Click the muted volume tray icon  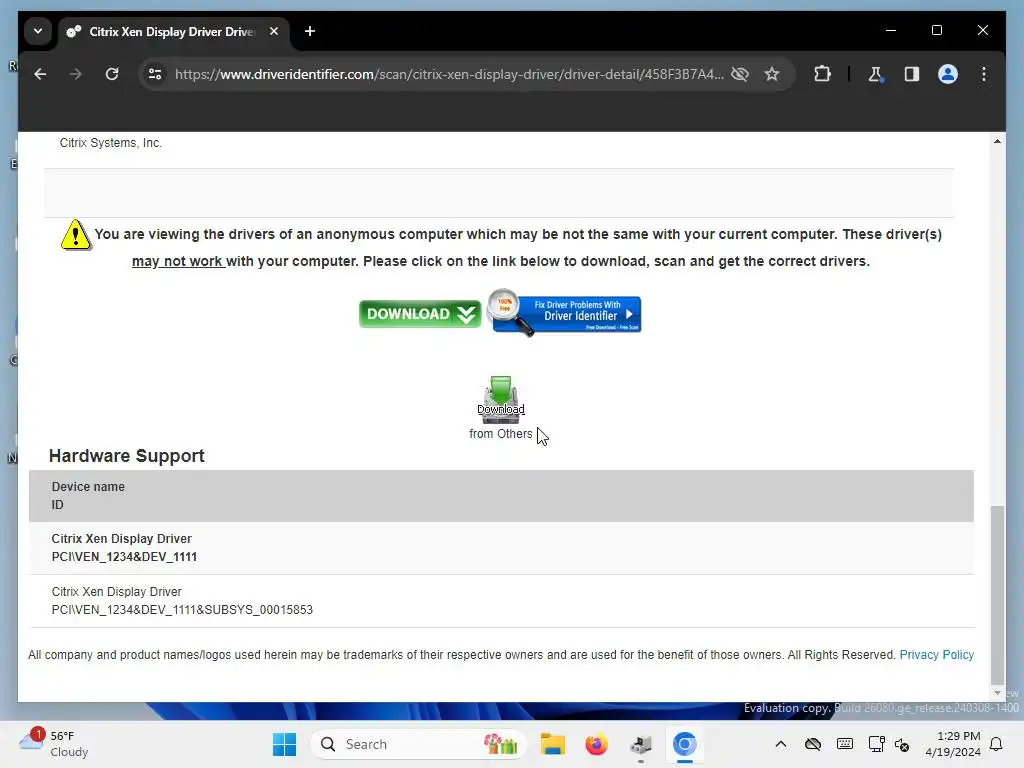click(902, 744)
